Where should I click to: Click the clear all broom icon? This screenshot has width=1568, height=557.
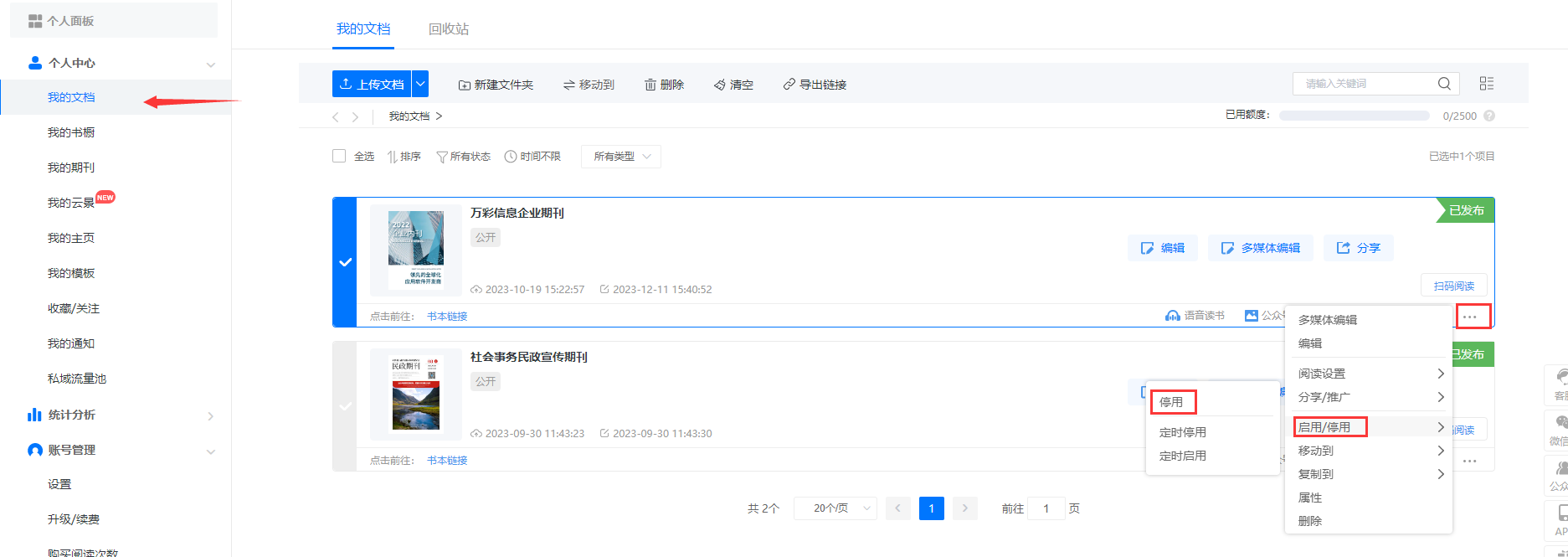coord(719,85)
